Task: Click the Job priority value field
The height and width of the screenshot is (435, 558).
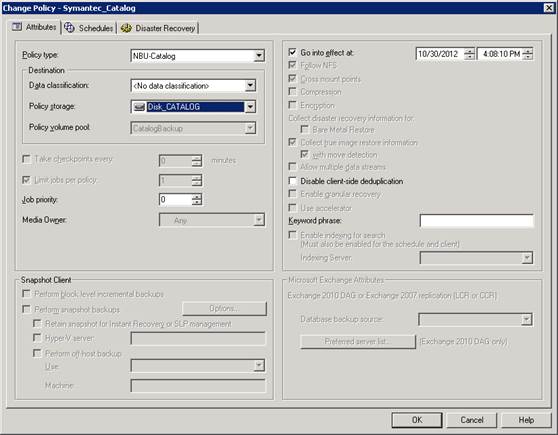Action: coord(175,199)
